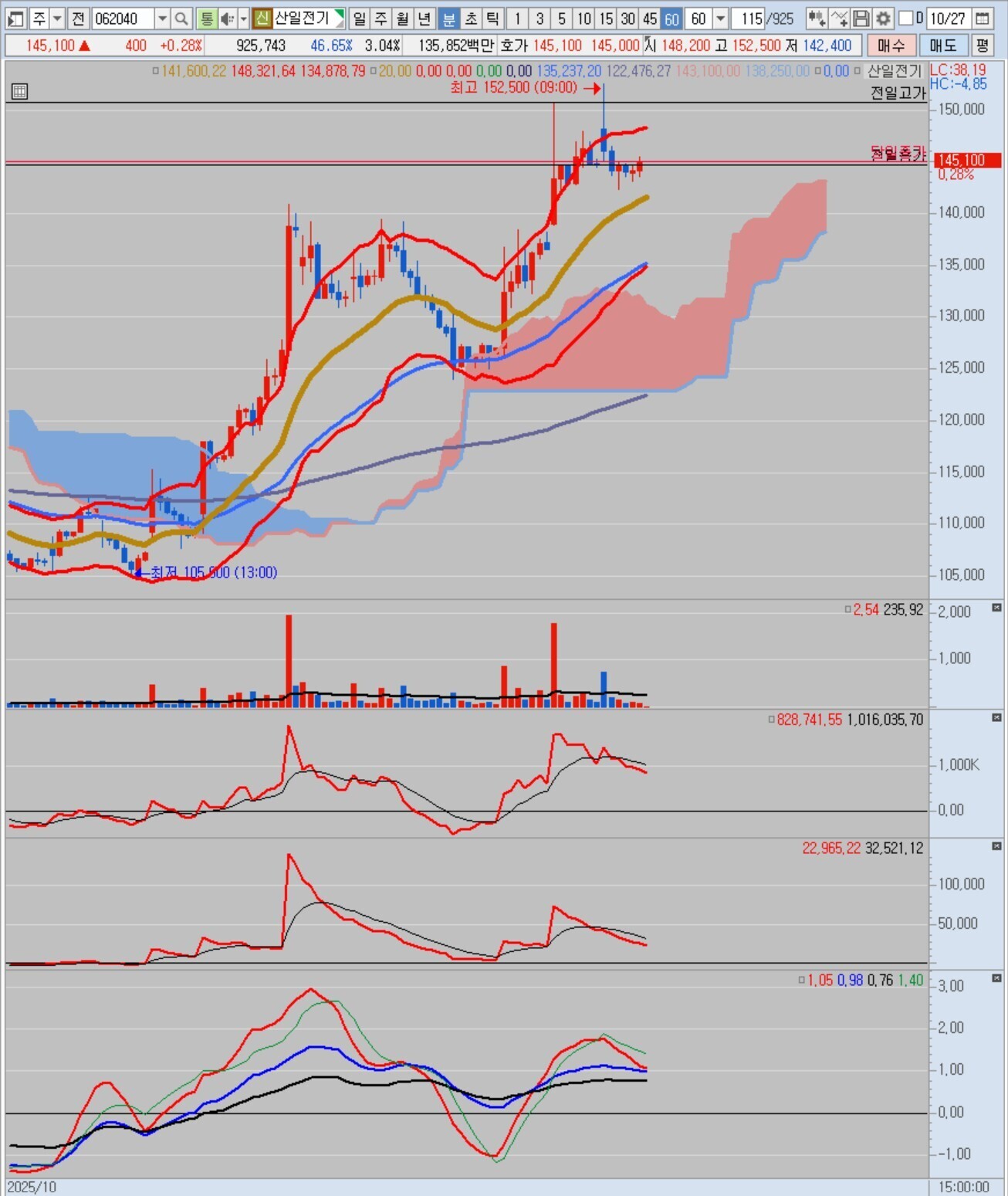Click the 2,54 volume legend value
Viewport: 1008px width, 1196px height.
click(866, 610)
